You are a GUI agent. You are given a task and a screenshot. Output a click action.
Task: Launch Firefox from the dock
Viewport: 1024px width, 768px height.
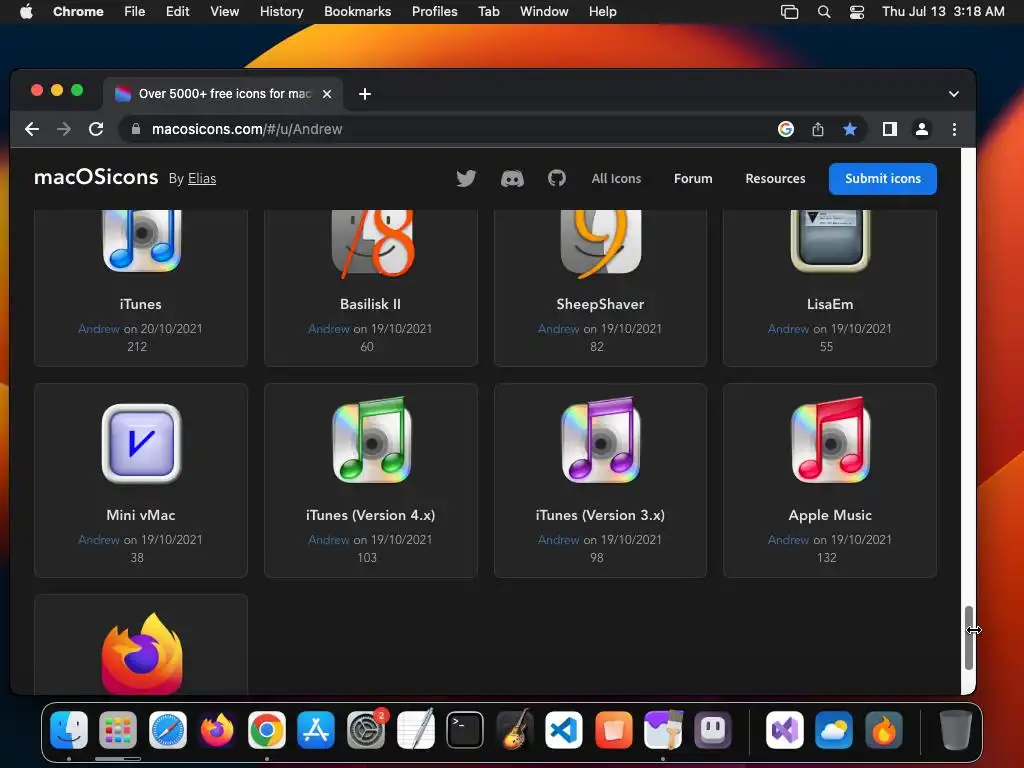(217, 729)
